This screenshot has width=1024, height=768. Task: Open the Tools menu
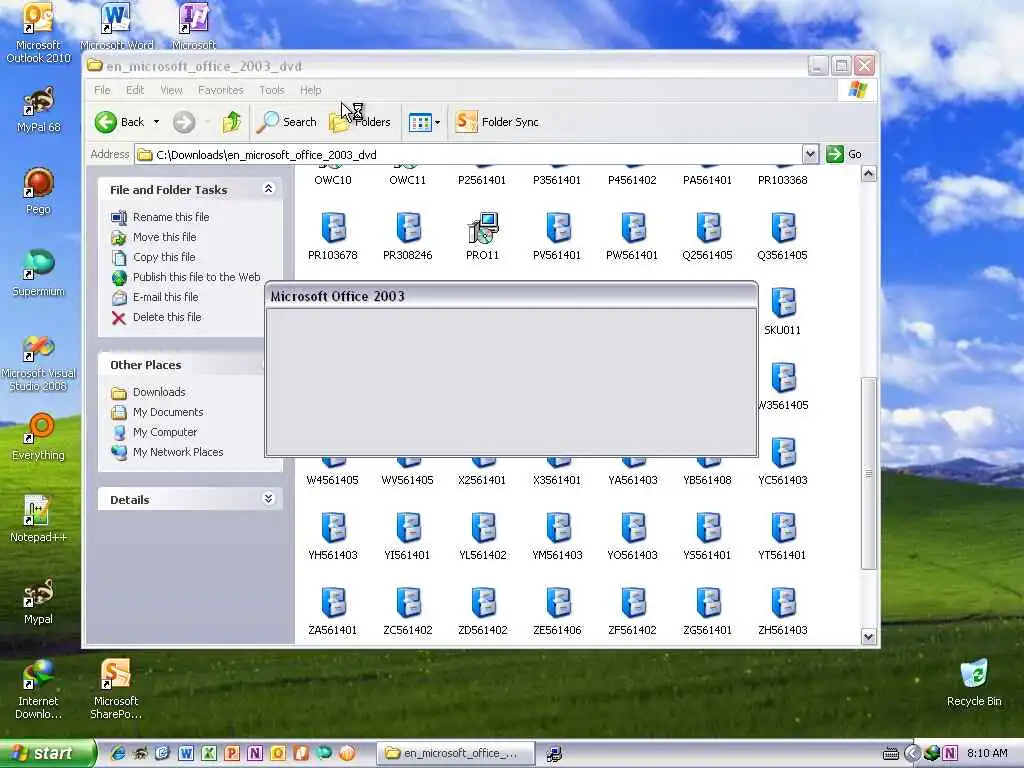pos(272,90)
